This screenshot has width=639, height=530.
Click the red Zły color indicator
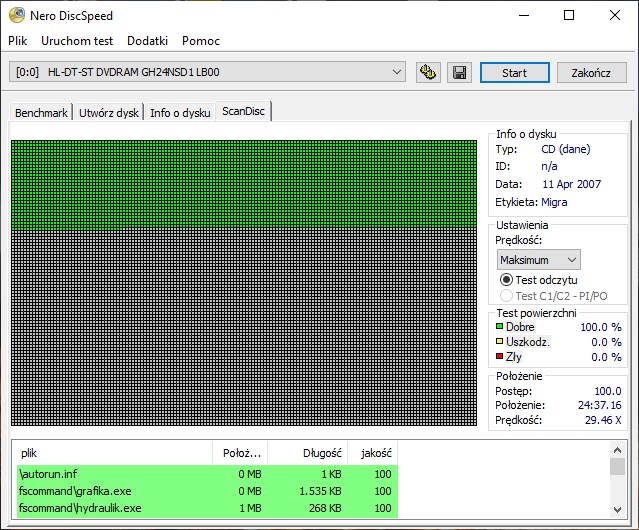(500, 357)
